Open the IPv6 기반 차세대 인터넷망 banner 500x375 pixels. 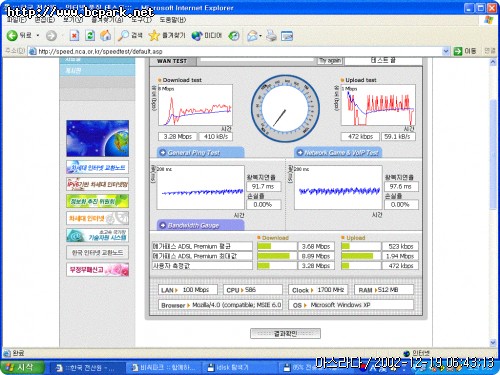coord(97,184)
